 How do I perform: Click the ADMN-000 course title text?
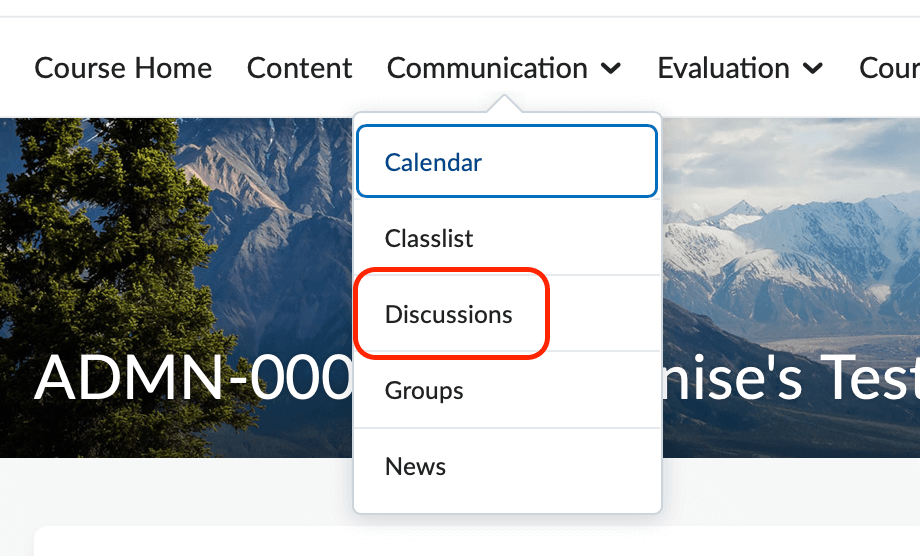(193, 378)
